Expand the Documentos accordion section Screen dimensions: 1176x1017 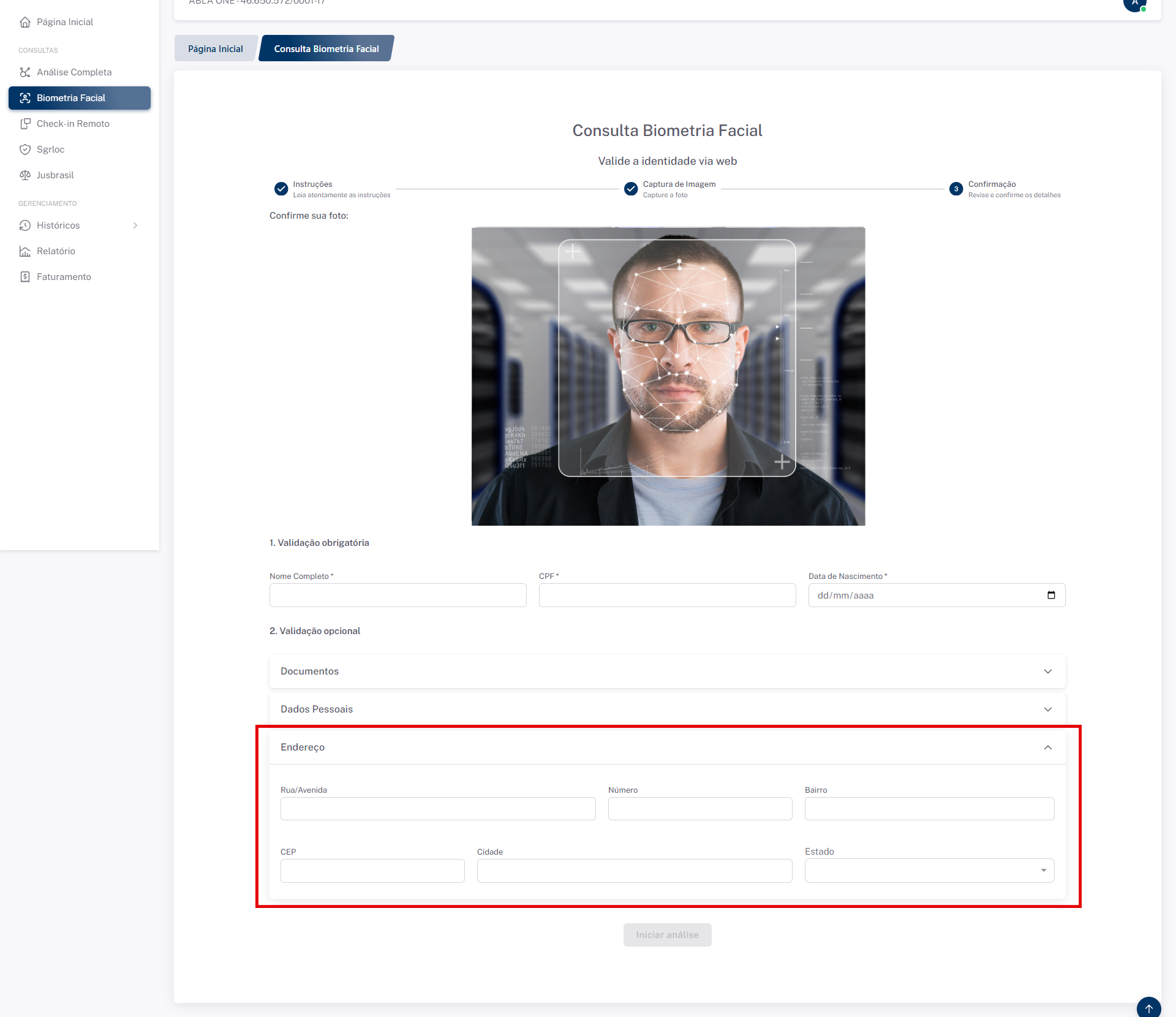pyautogui.click(x=1048, y=671)
